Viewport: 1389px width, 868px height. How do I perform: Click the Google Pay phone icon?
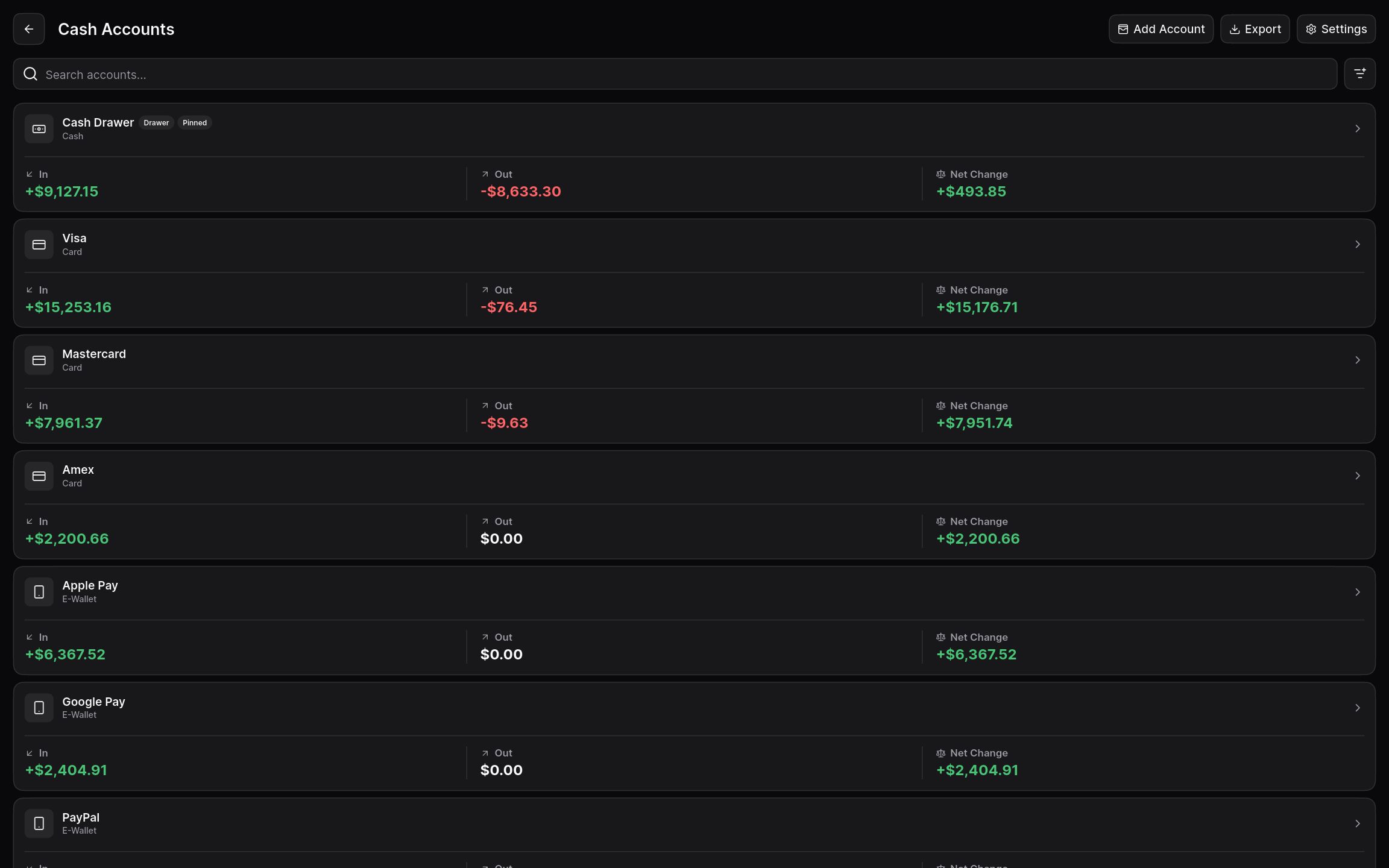coord(39,708)
